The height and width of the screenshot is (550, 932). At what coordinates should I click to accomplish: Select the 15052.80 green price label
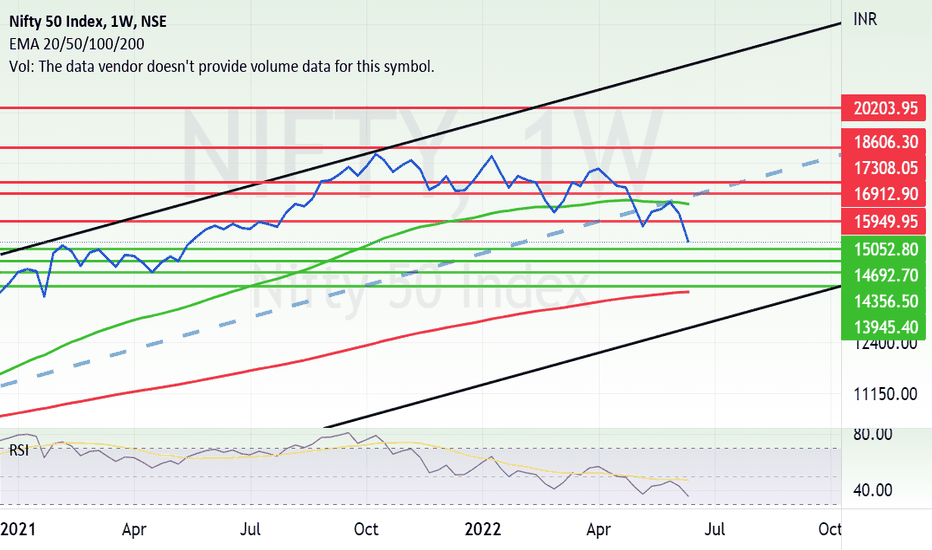coord(884,249)
